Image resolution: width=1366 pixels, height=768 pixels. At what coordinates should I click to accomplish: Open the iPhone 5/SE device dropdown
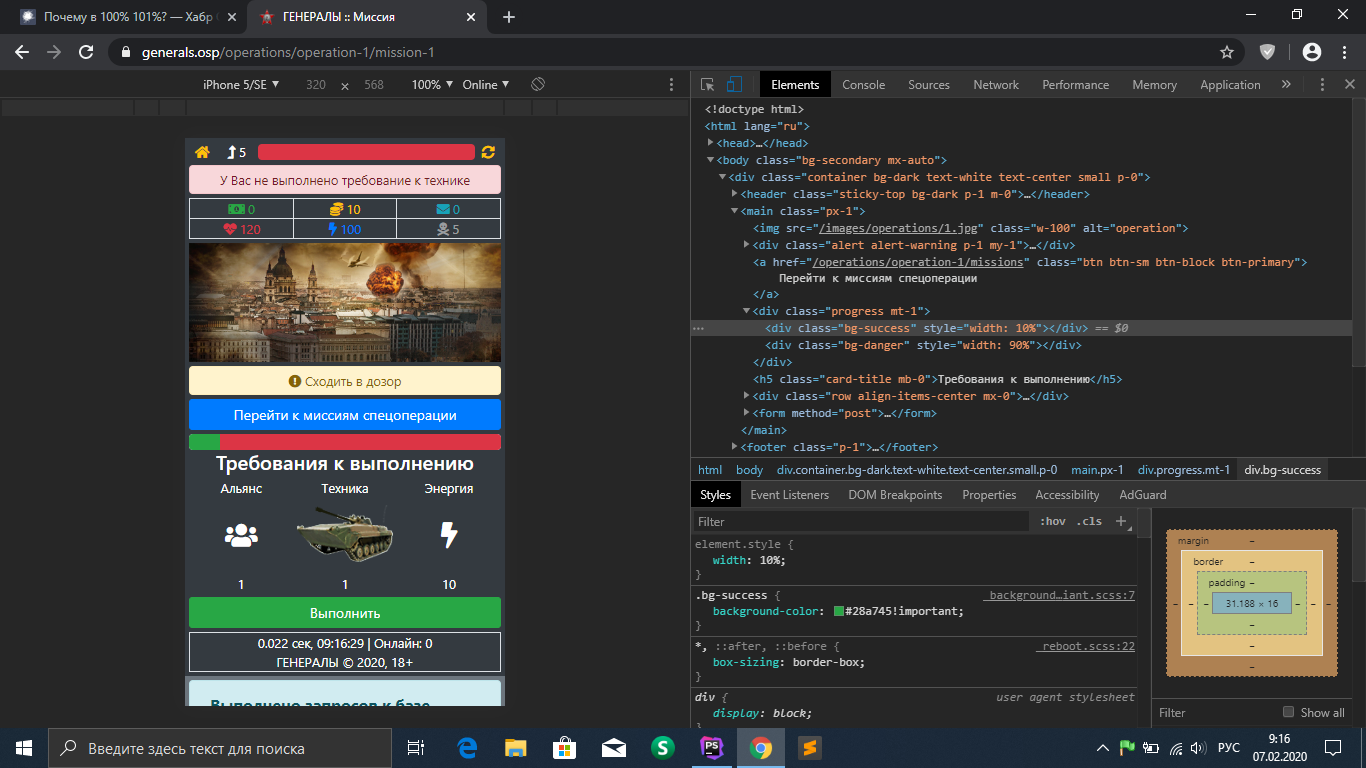(x=241, y=85)
